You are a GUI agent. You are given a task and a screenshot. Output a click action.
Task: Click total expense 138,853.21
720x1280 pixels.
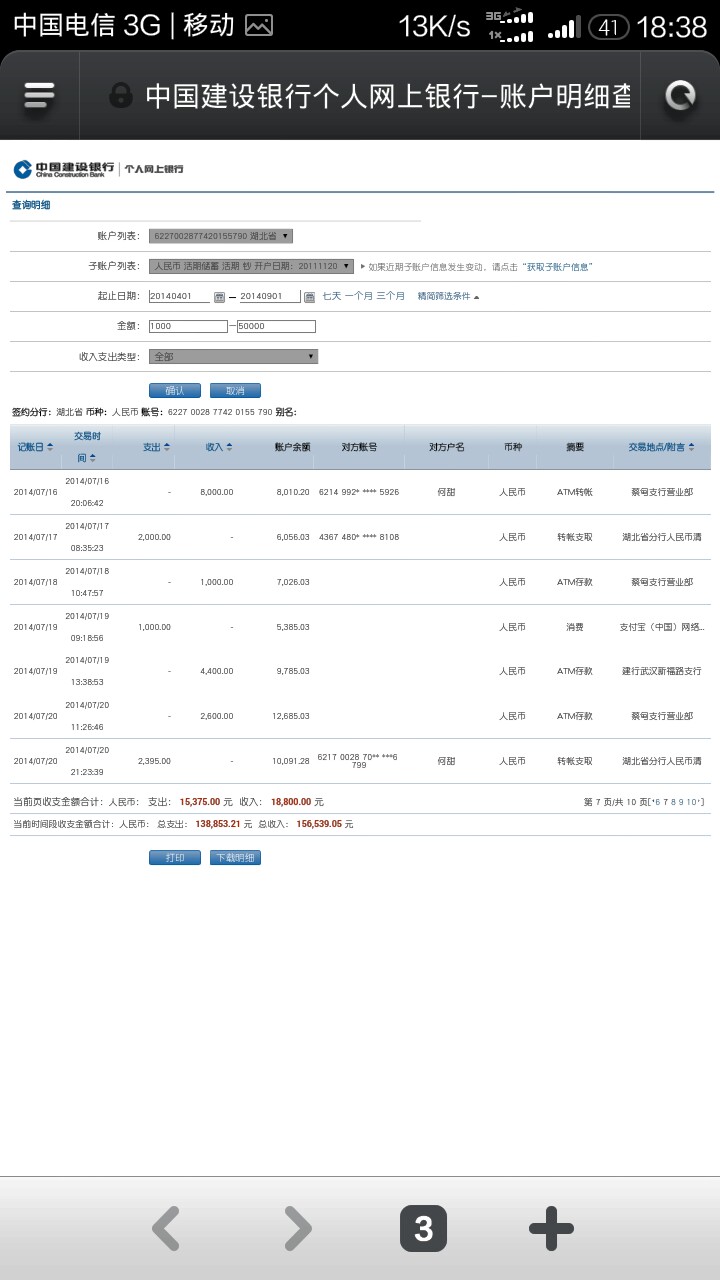coord(218,824)
